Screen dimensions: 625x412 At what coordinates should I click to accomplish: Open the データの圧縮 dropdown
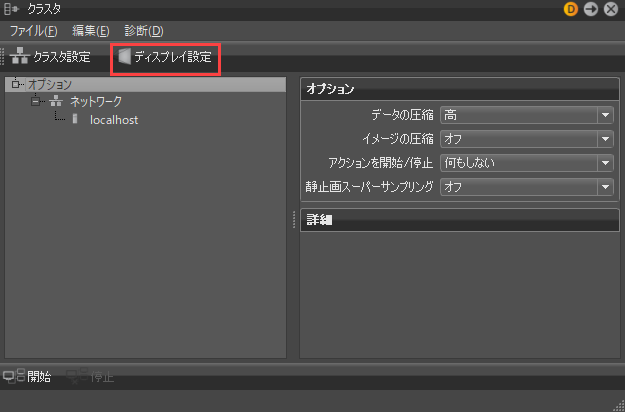(x=527, y=115)
